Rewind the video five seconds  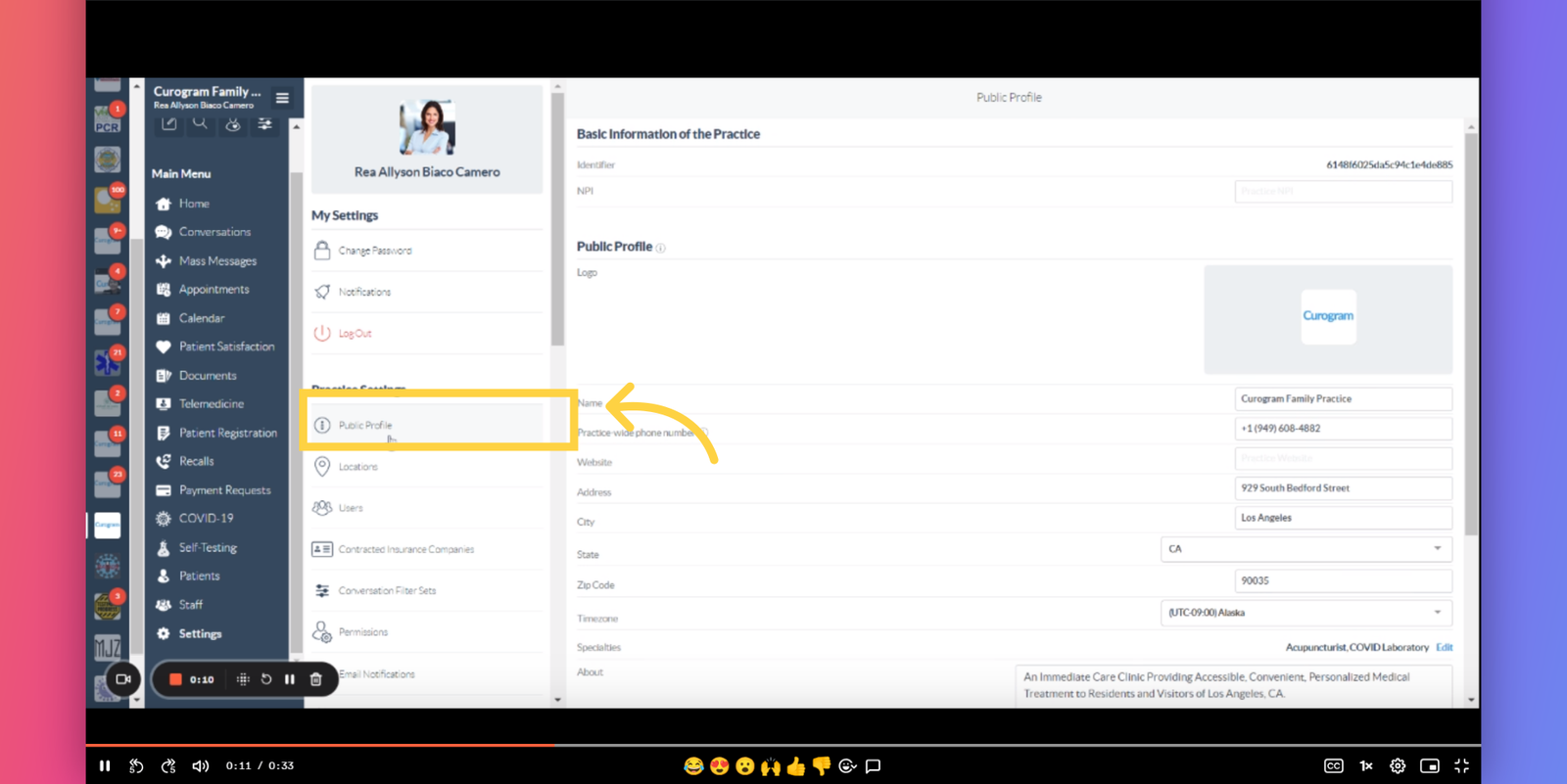[x=136, y=766]
